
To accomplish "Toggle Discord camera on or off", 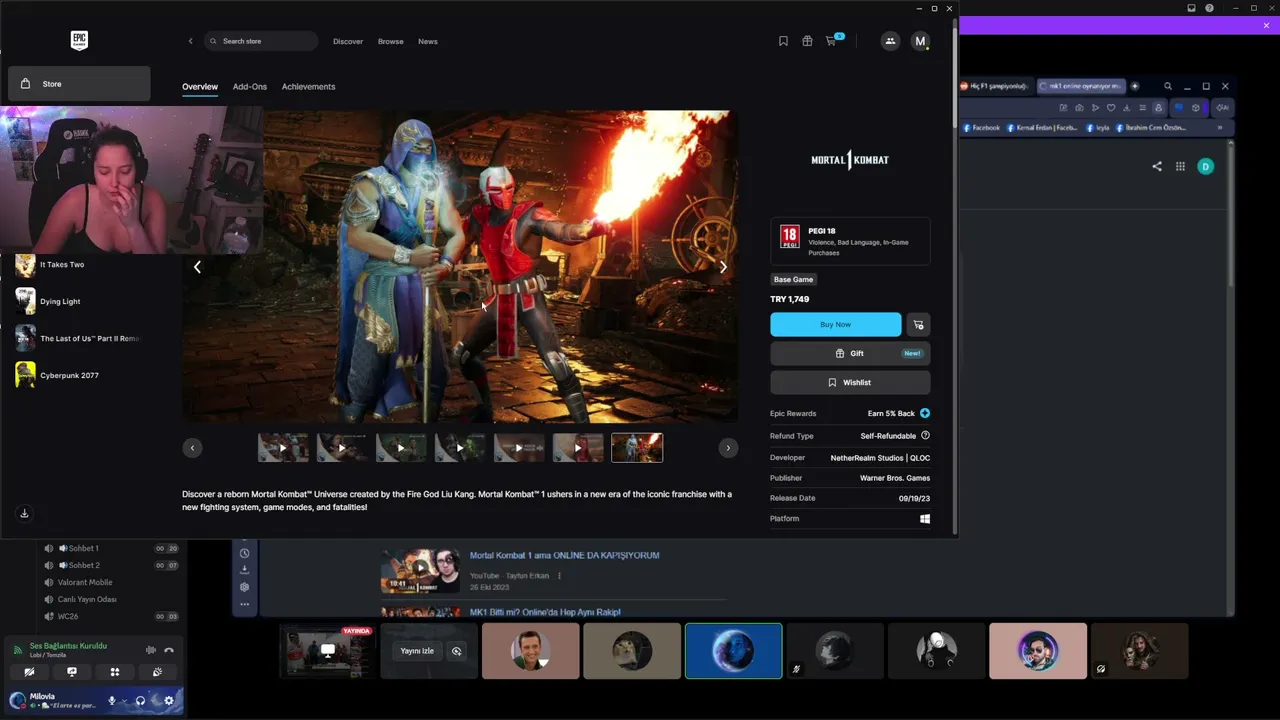I will click(29, 672).
